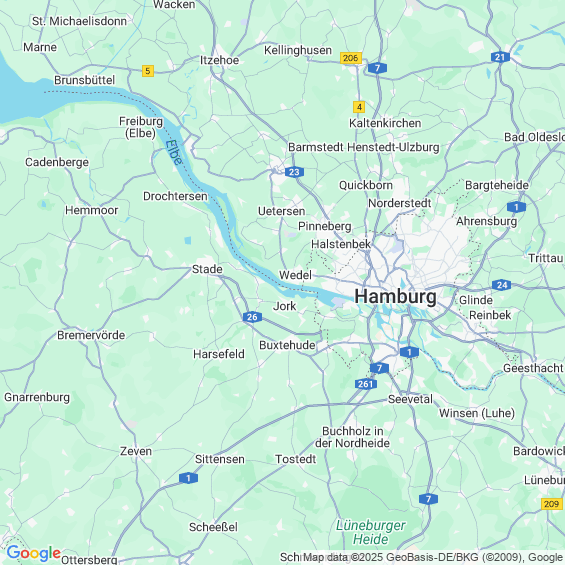
Task: Click the yellow route 4 shield above Kaltenkirchen
Action: 359,107
